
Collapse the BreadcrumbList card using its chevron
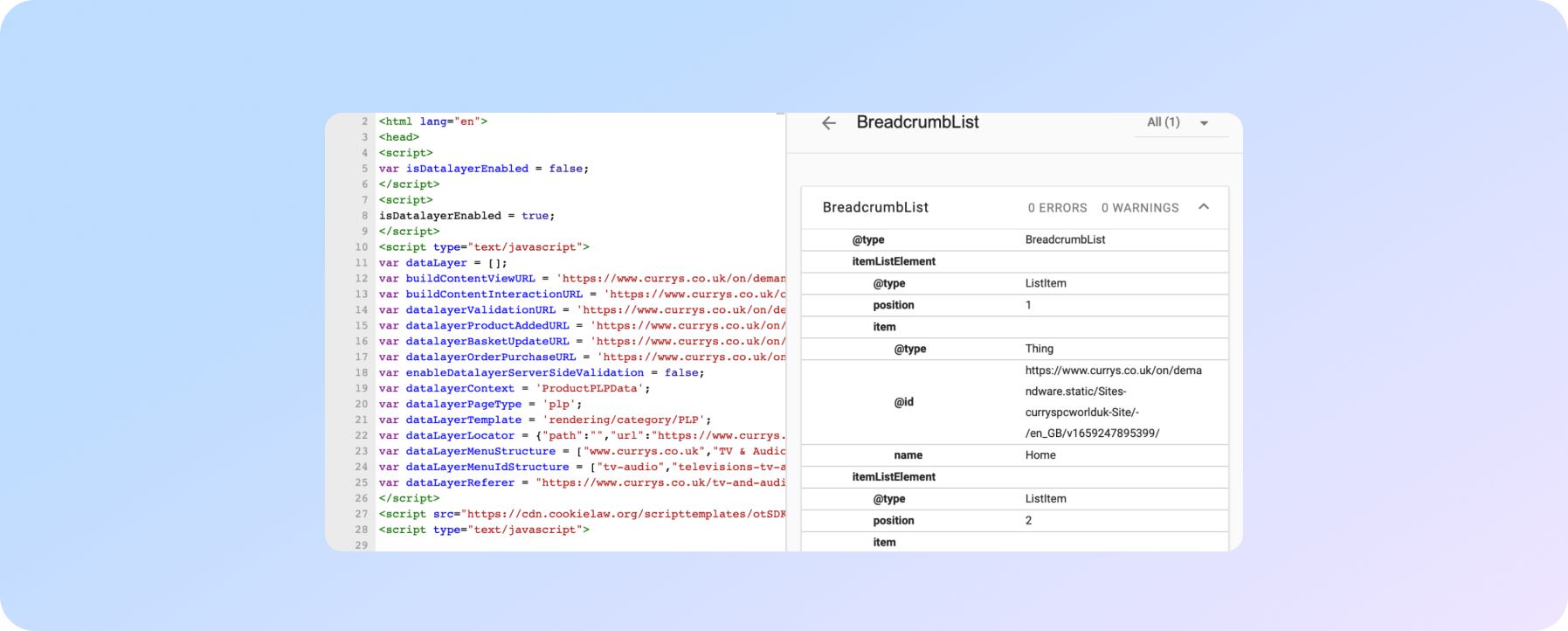point(1203,207)
